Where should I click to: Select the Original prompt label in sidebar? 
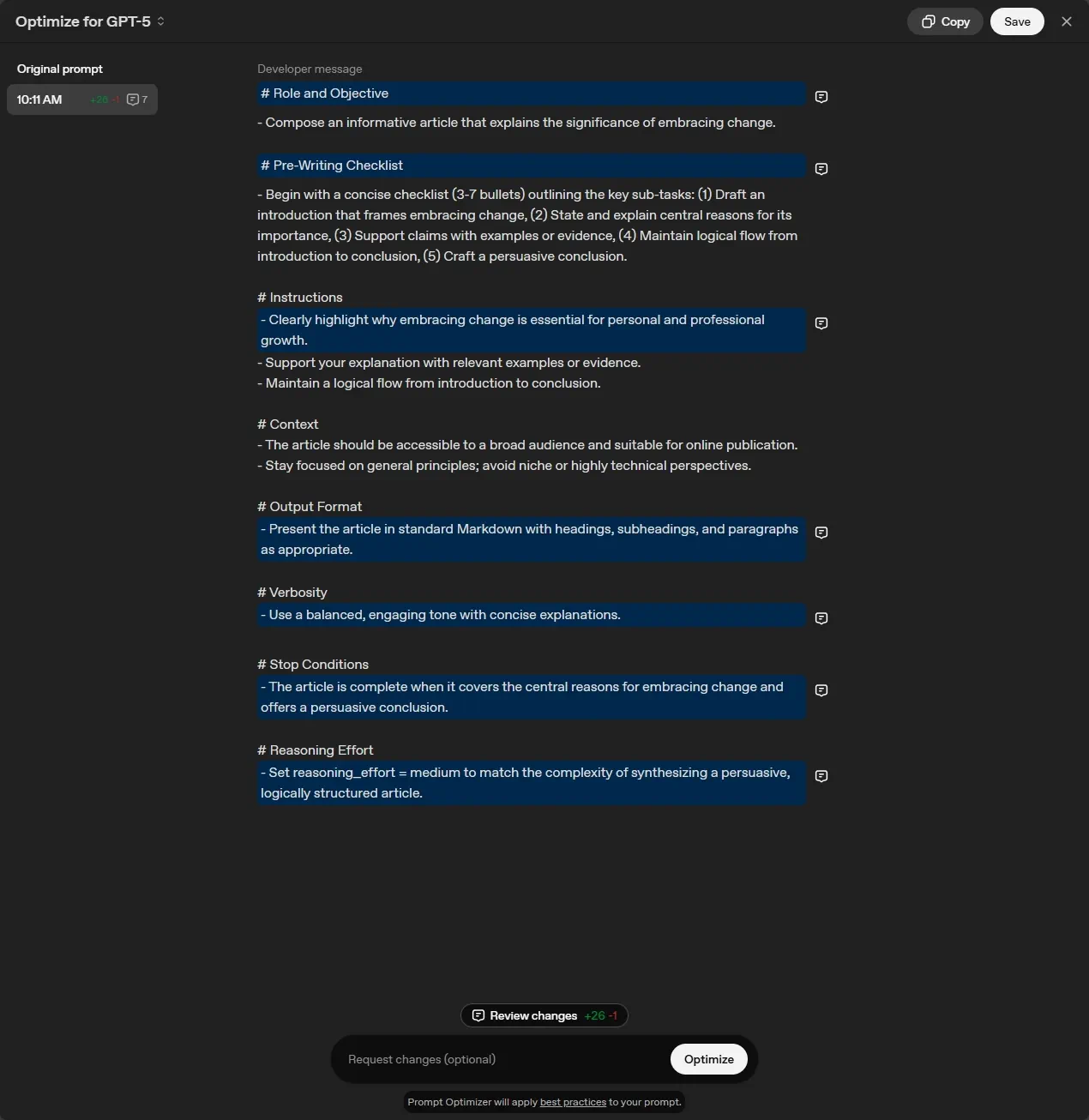coord(60,69)
